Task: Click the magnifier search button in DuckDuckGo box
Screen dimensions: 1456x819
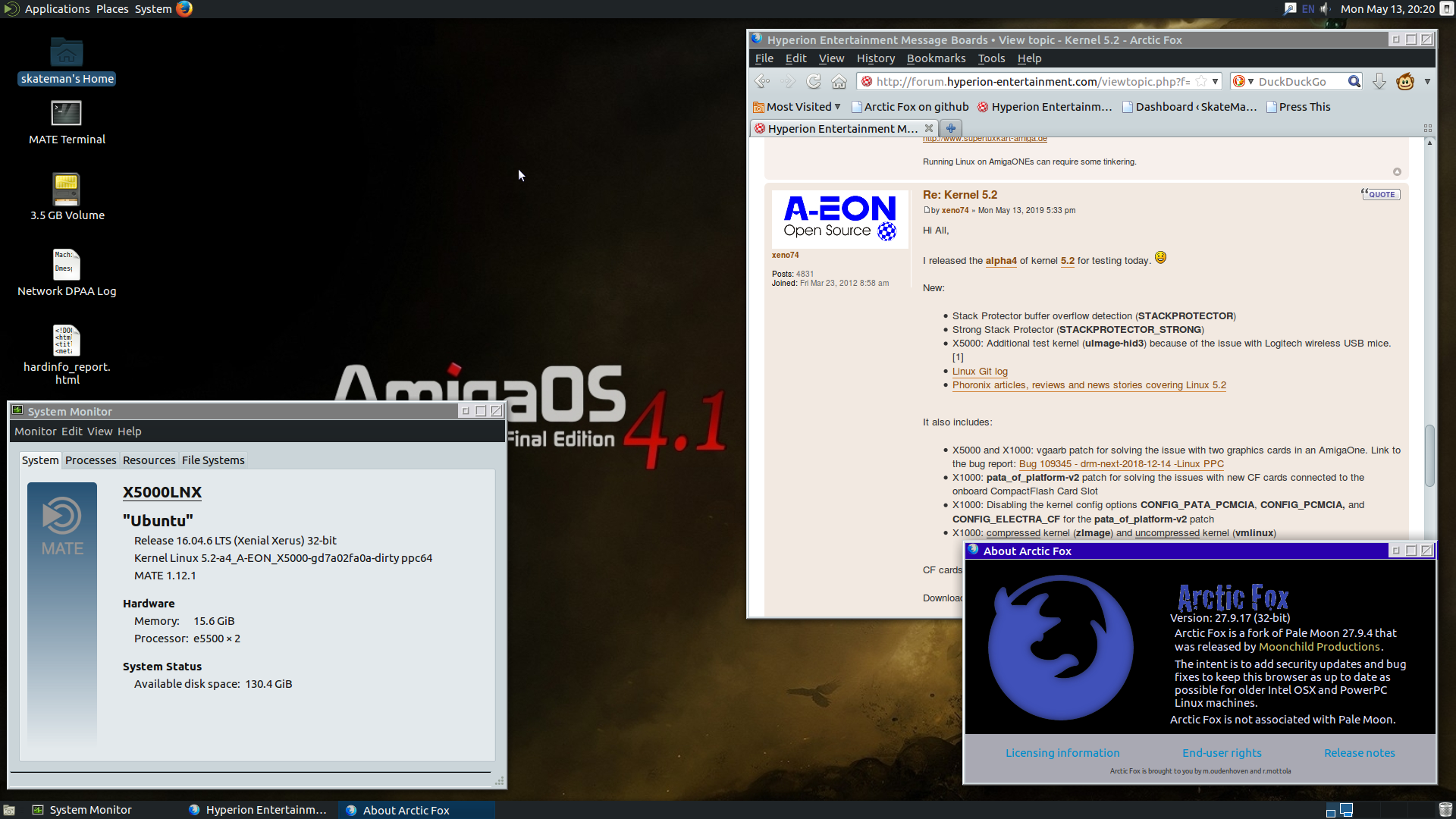Action: tap(1354, 81)
